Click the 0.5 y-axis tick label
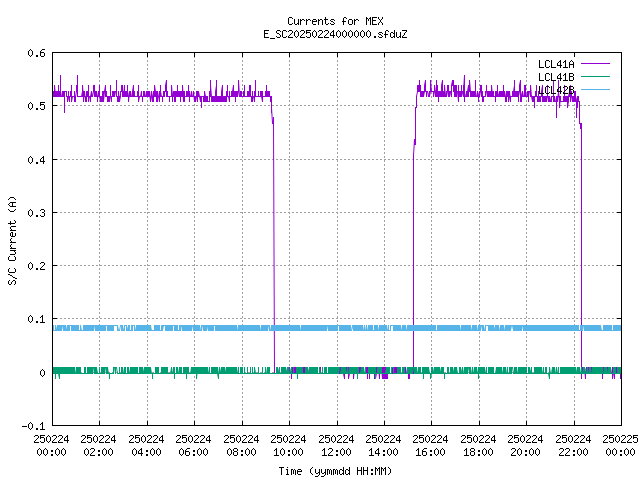 [36, 106]
